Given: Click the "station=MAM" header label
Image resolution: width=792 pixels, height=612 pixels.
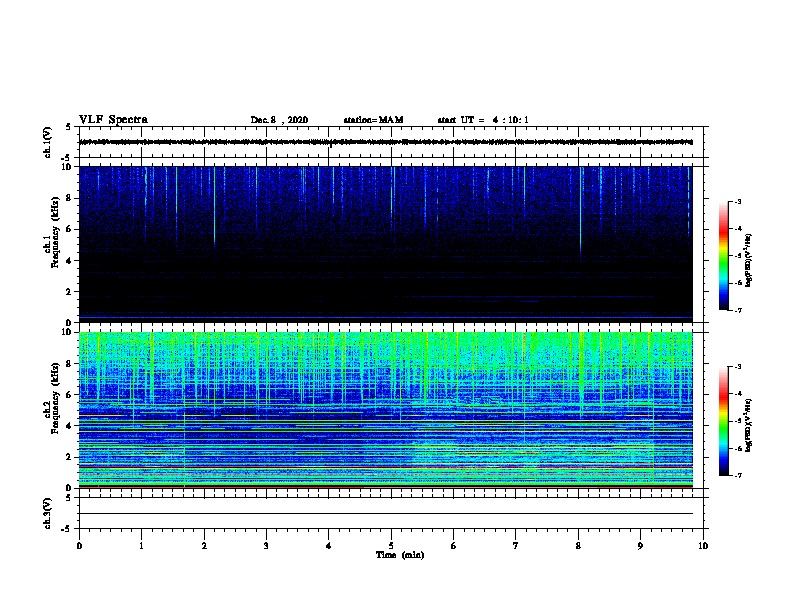Looking at the screenshot, I should pos(373,120).
